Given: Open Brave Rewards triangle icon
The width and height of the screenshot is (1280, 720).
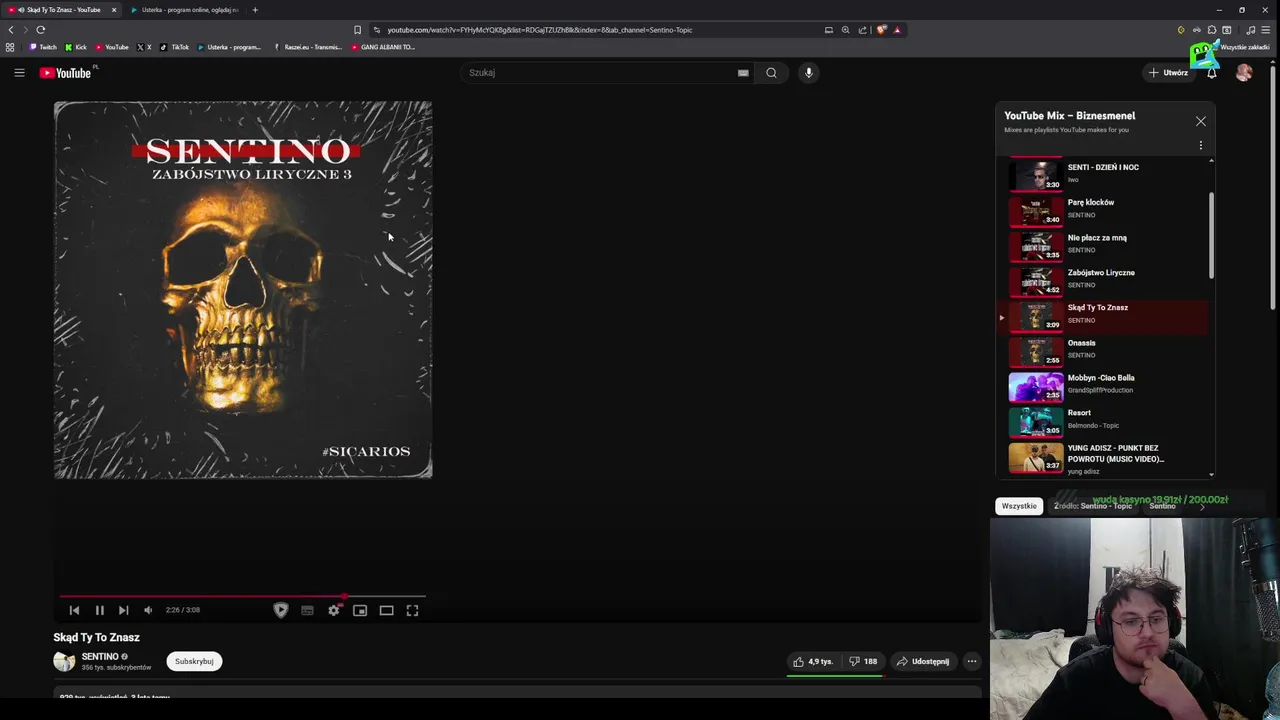Looking at the screenshot, I should click(x=897, y=30).
